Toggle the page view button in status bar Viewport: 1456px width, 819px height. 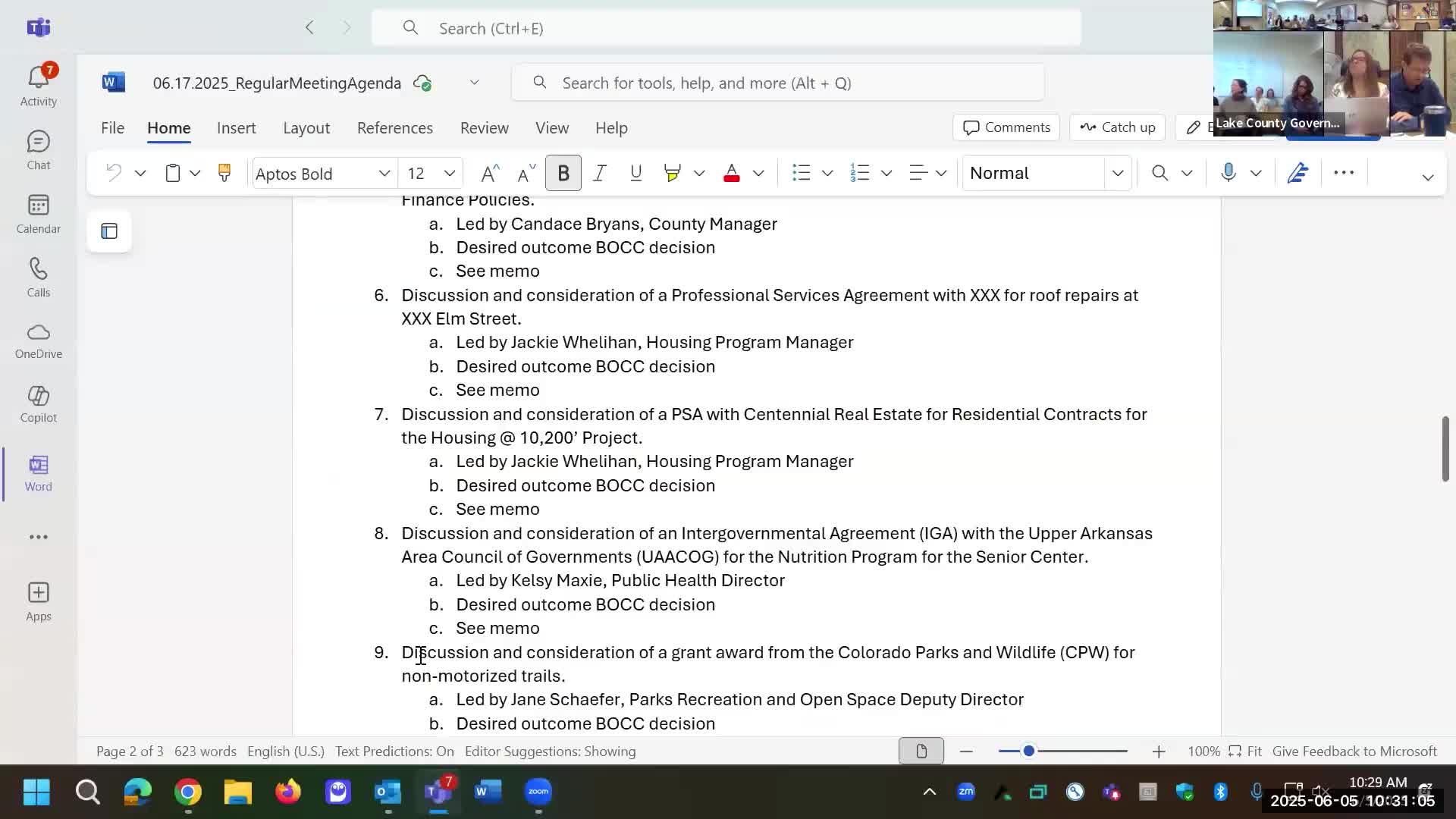pos(921,751)
